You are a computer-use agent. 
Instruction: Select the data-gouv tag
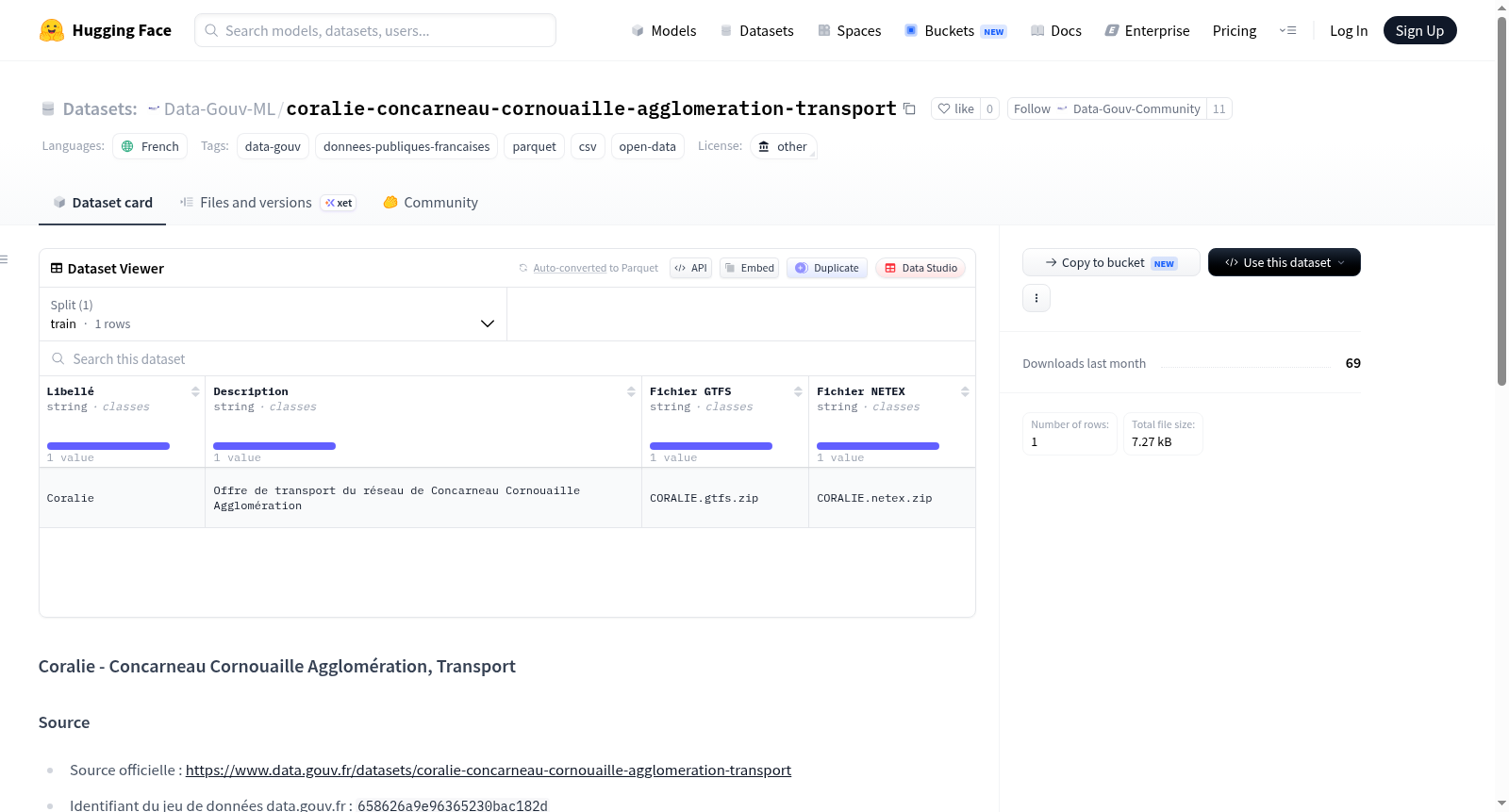pyautogui.click(x=273, y=146)
